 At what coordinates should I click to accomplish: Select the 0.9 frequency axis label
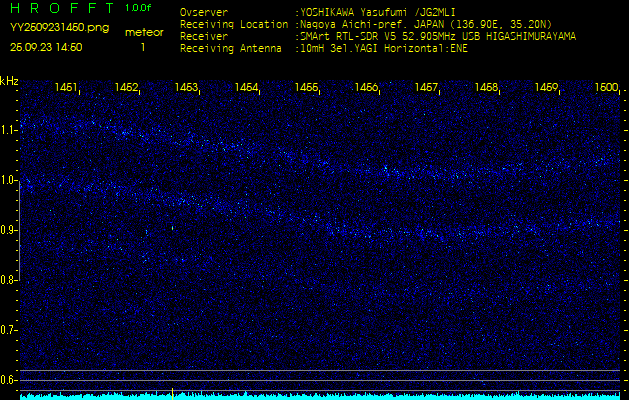pos(10,230)
